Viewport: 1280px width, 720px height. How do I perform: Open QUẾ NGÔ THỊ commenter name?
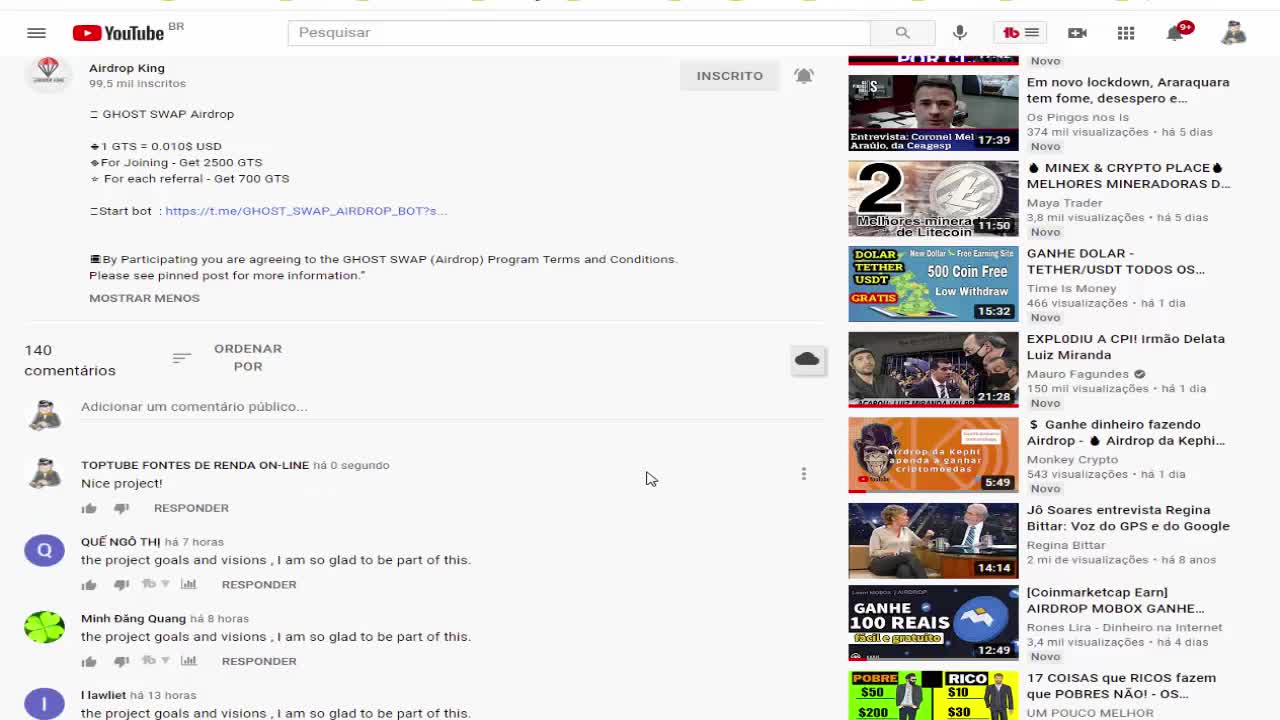(x=120, y=542)
